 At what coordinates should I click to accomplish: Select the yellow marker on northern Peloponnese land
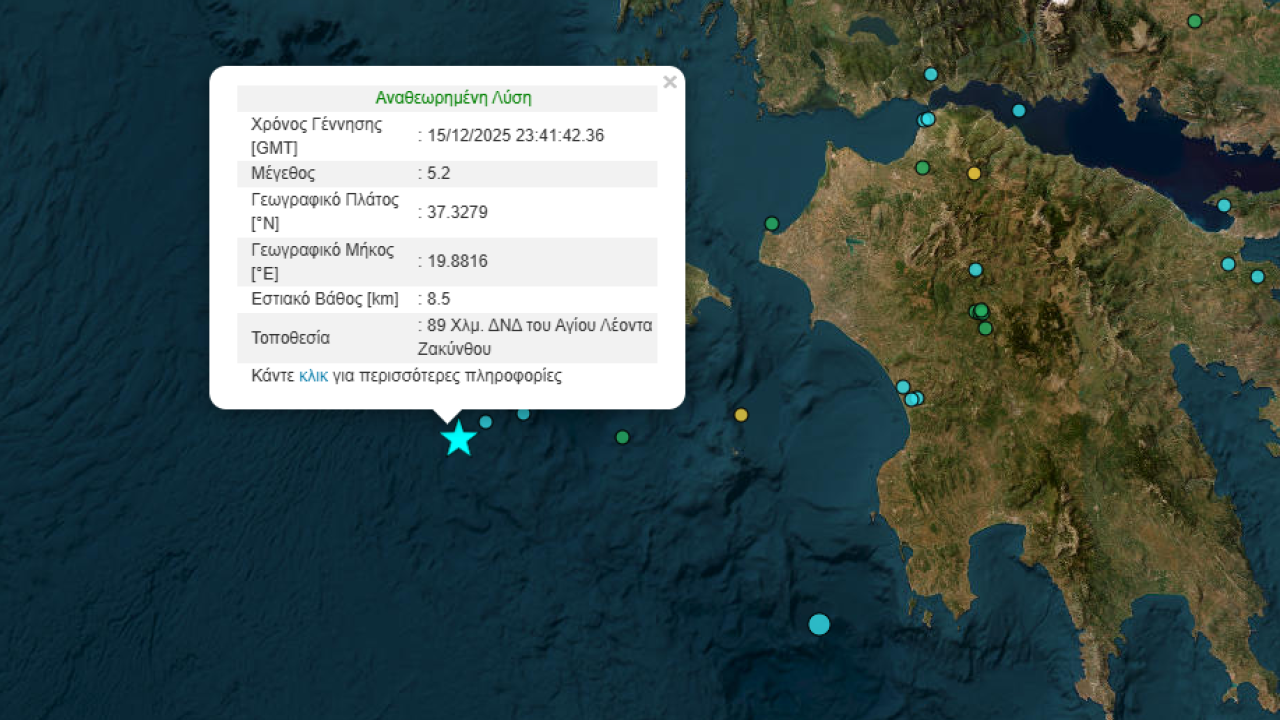tap(974, 173)
